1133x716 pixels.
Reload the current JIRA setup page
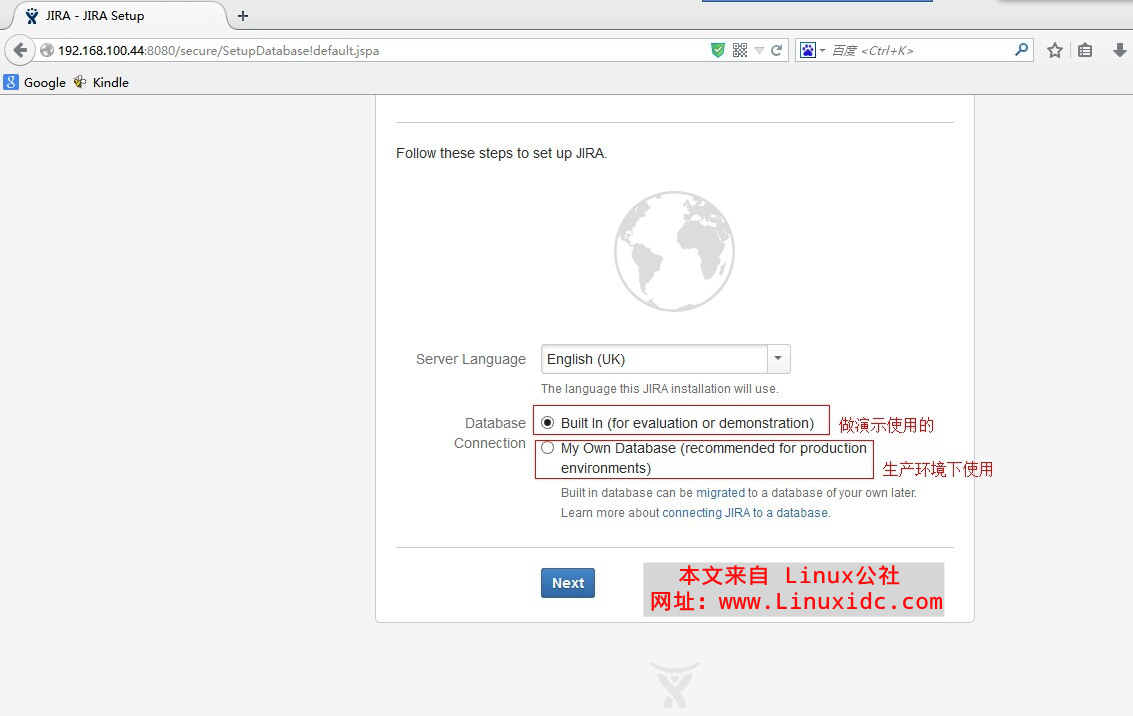[776, 49]
